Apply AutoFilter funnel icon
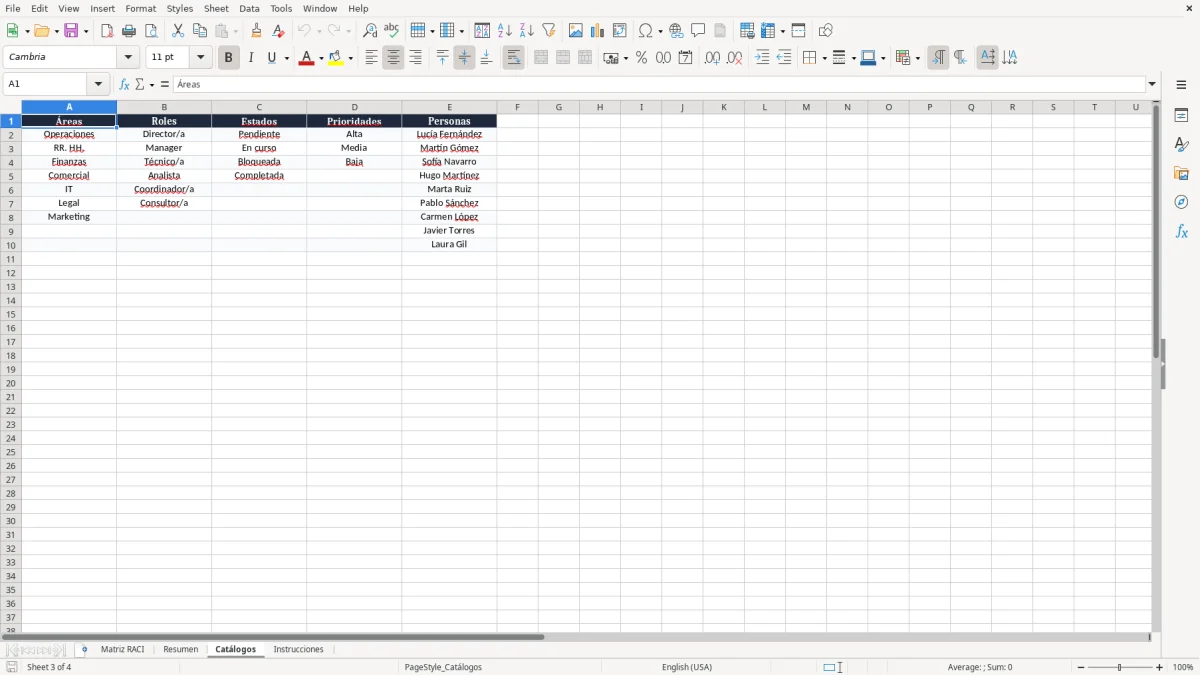This screenshot has height=675, width=1200. pos(549,31)
